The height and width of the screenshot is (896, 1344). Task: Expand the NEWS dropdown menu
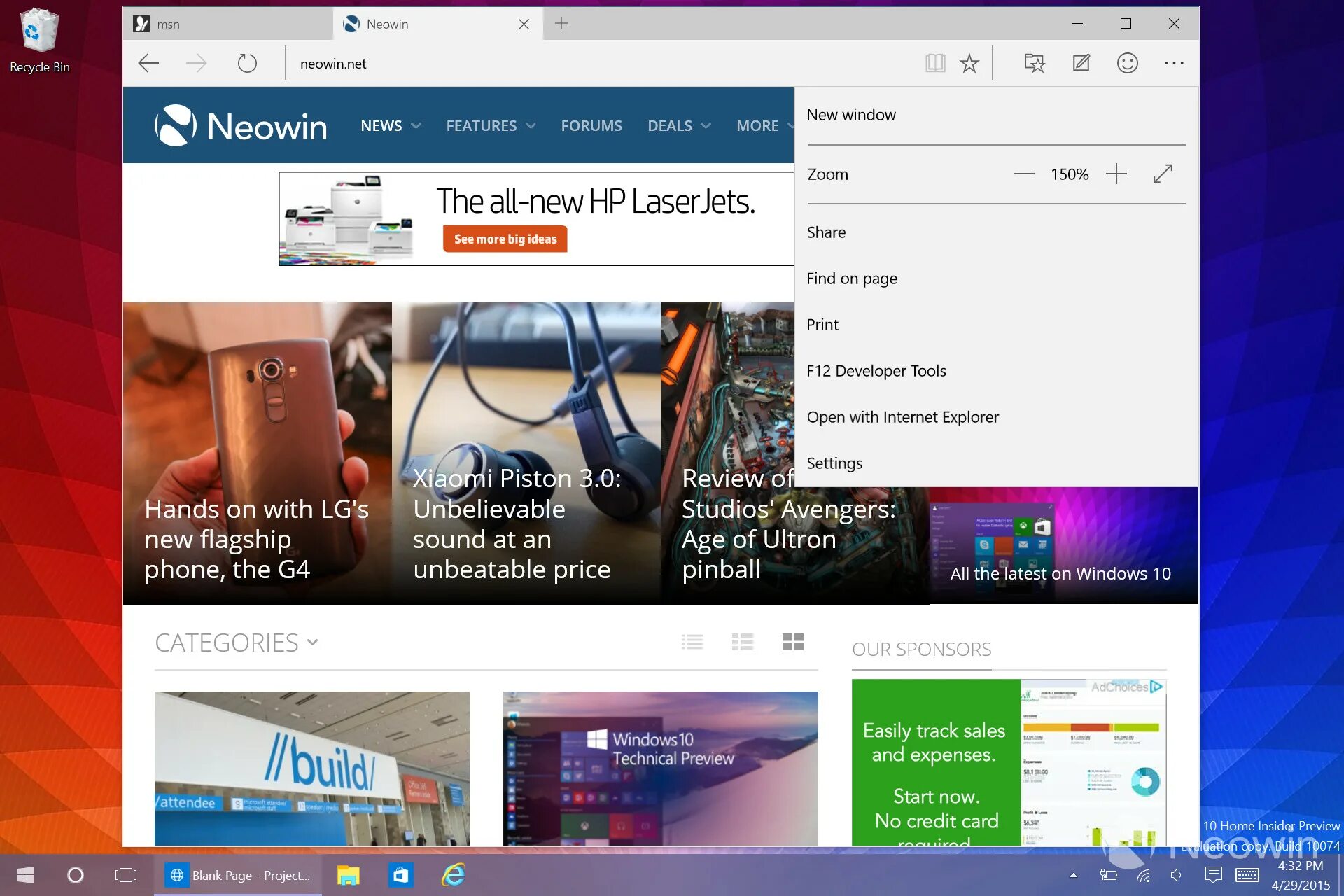point(391,126)
